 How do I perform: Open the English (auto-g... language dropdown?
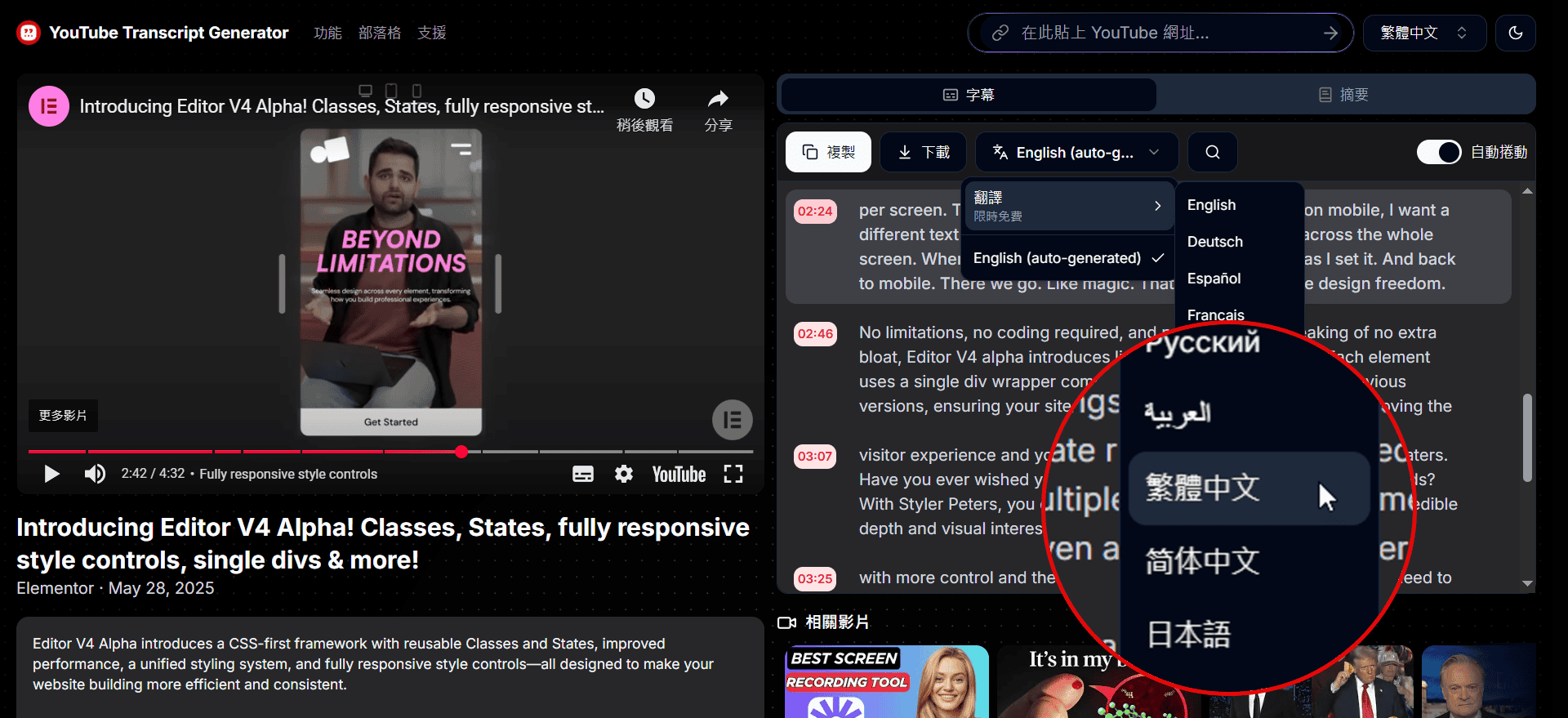1076,153
